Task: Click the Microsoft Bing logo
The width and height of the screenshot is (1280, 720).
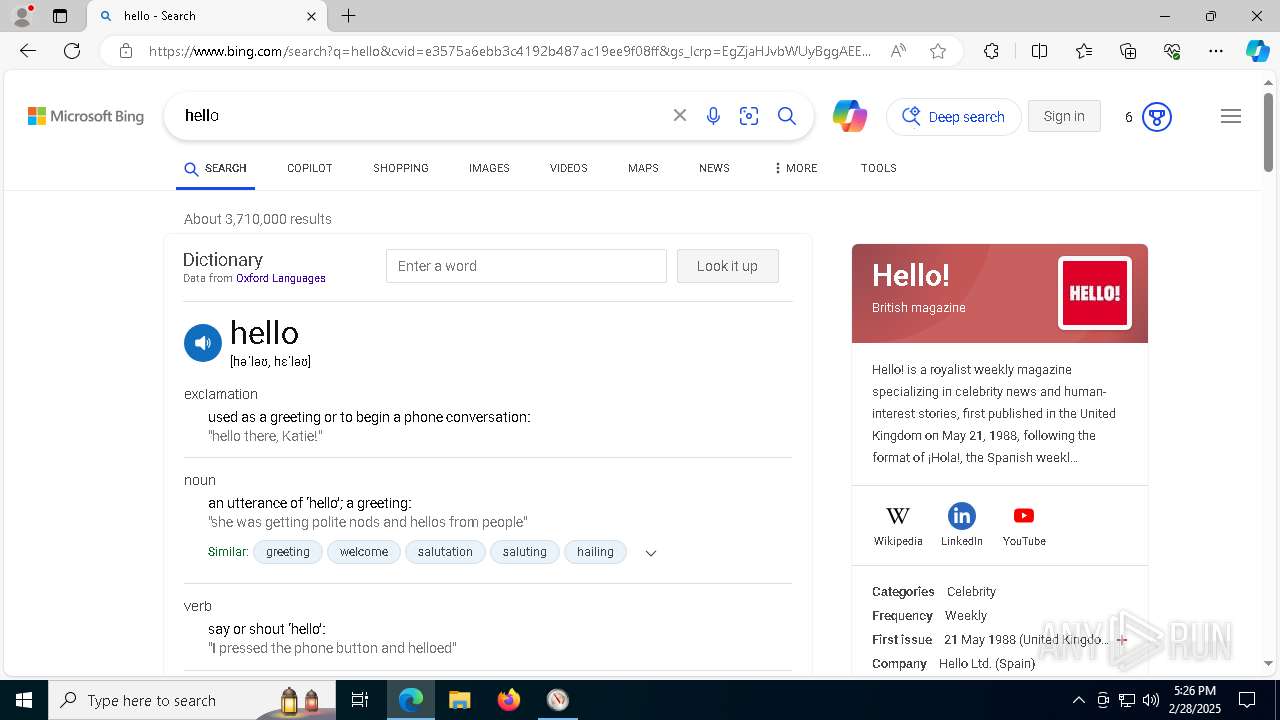Action: click(86, 116)
